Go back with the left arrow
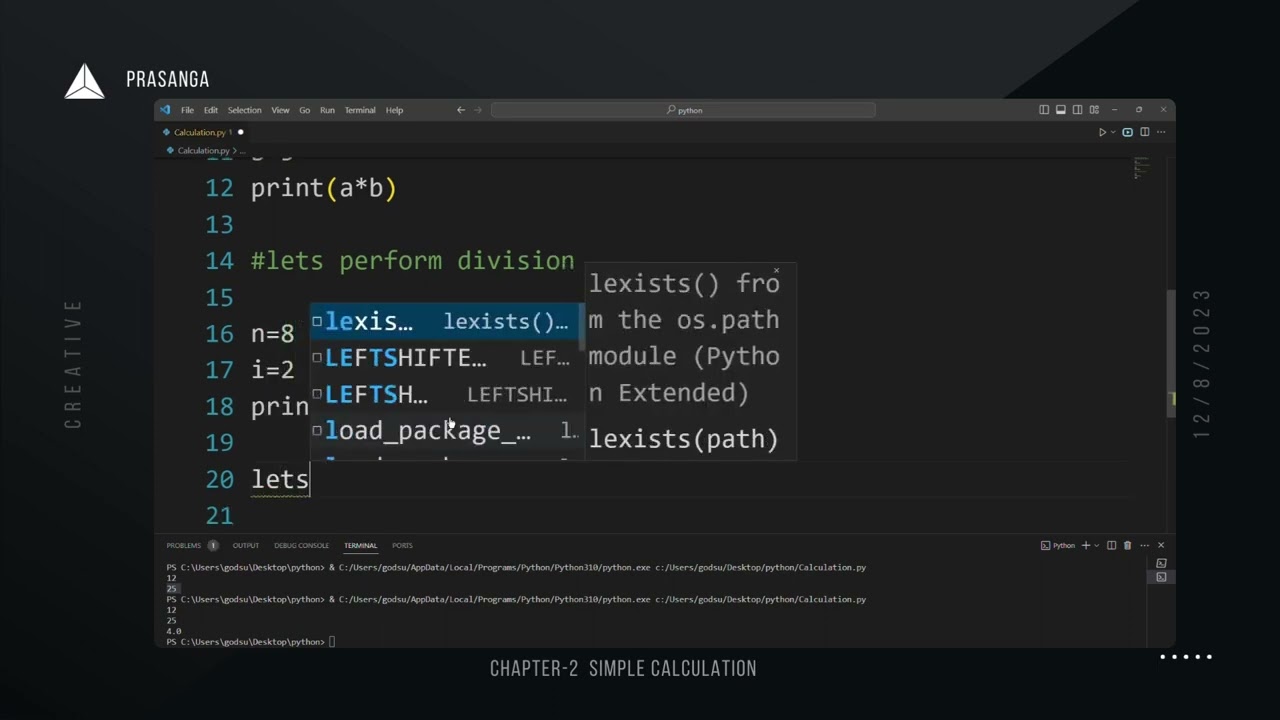This screenshot has height=720, width=1280. (461, 110)
